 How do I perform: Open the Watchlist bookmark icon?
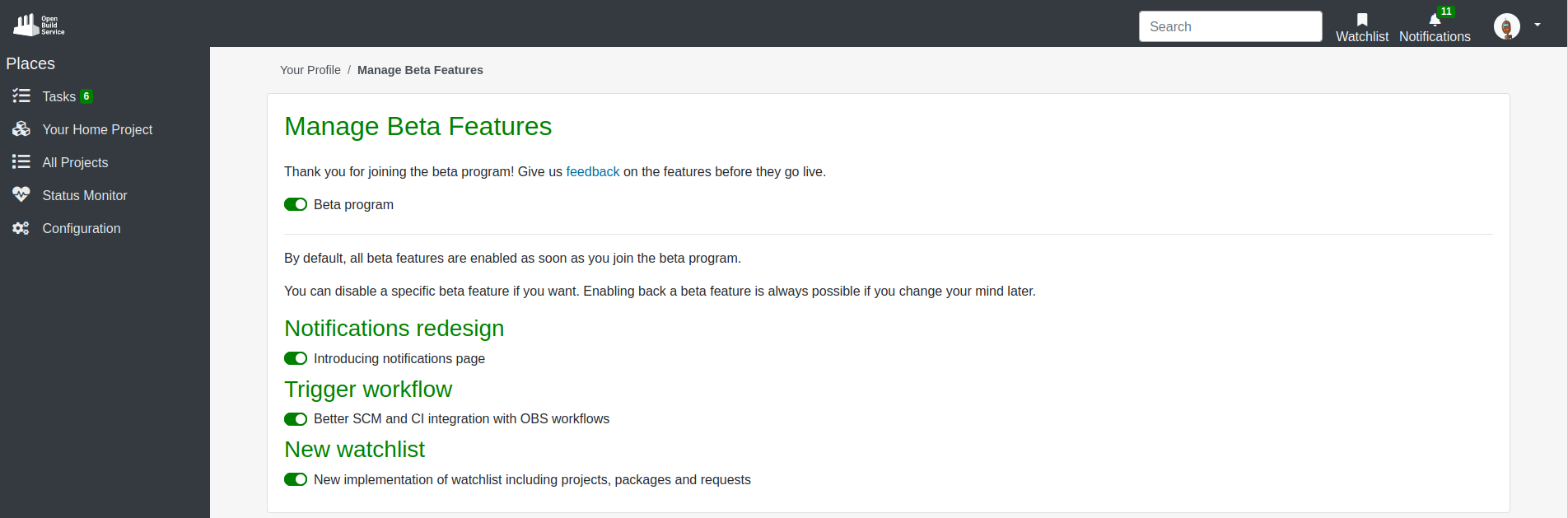[x=1362, y=20]
